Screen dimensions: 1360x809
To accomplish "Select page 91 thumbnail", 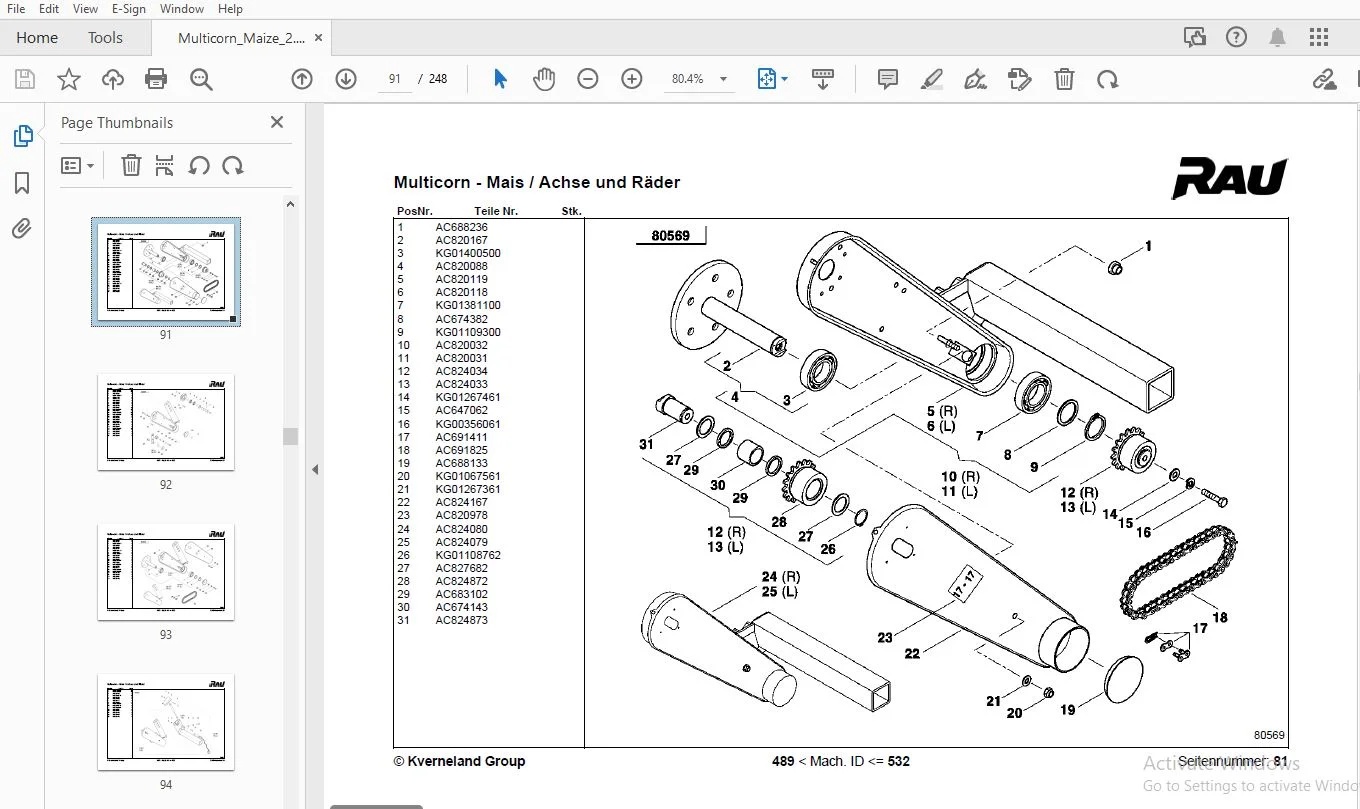I will [x=166, y=271].
